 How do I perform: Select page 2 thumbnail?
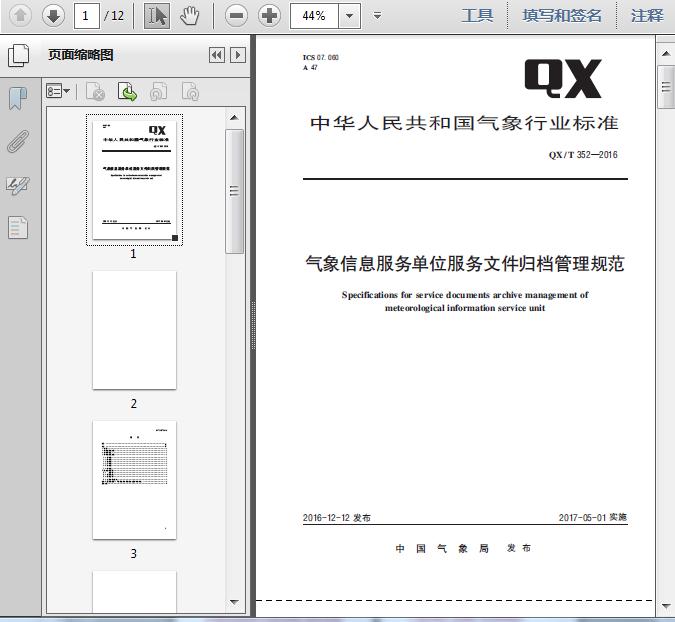[134, 330]
